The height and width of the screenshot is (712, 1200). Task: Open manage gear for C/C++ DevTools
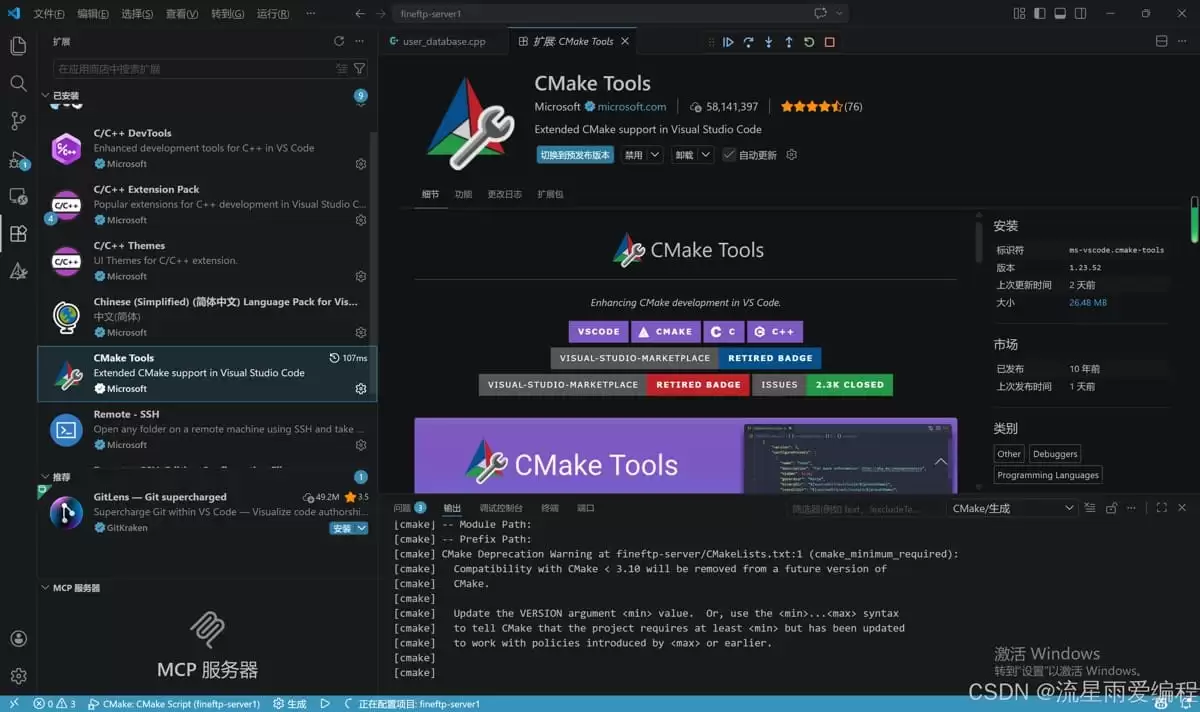tap(361, 164)
